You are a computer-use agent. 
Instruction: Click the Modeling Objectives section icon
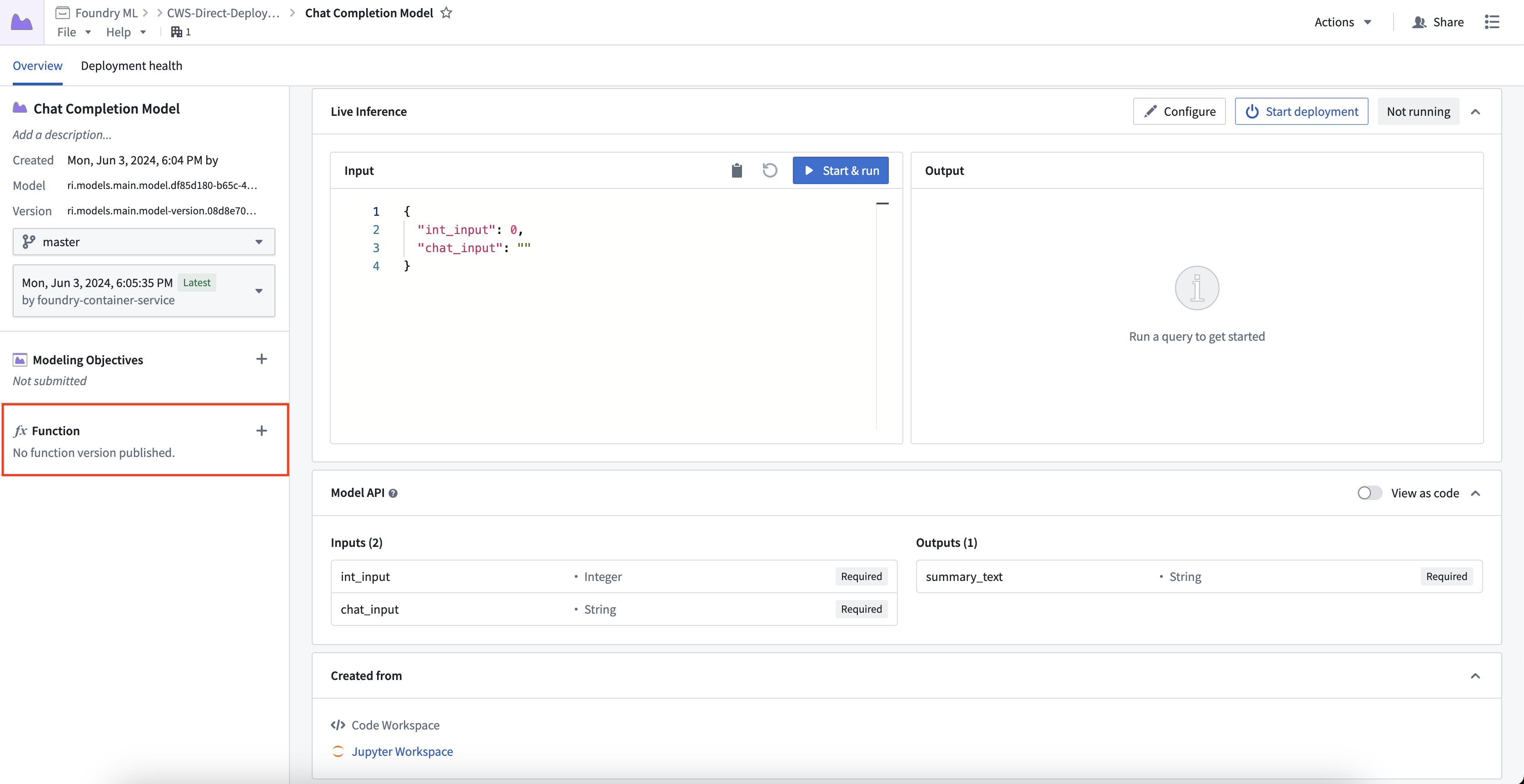coord(20,359)
